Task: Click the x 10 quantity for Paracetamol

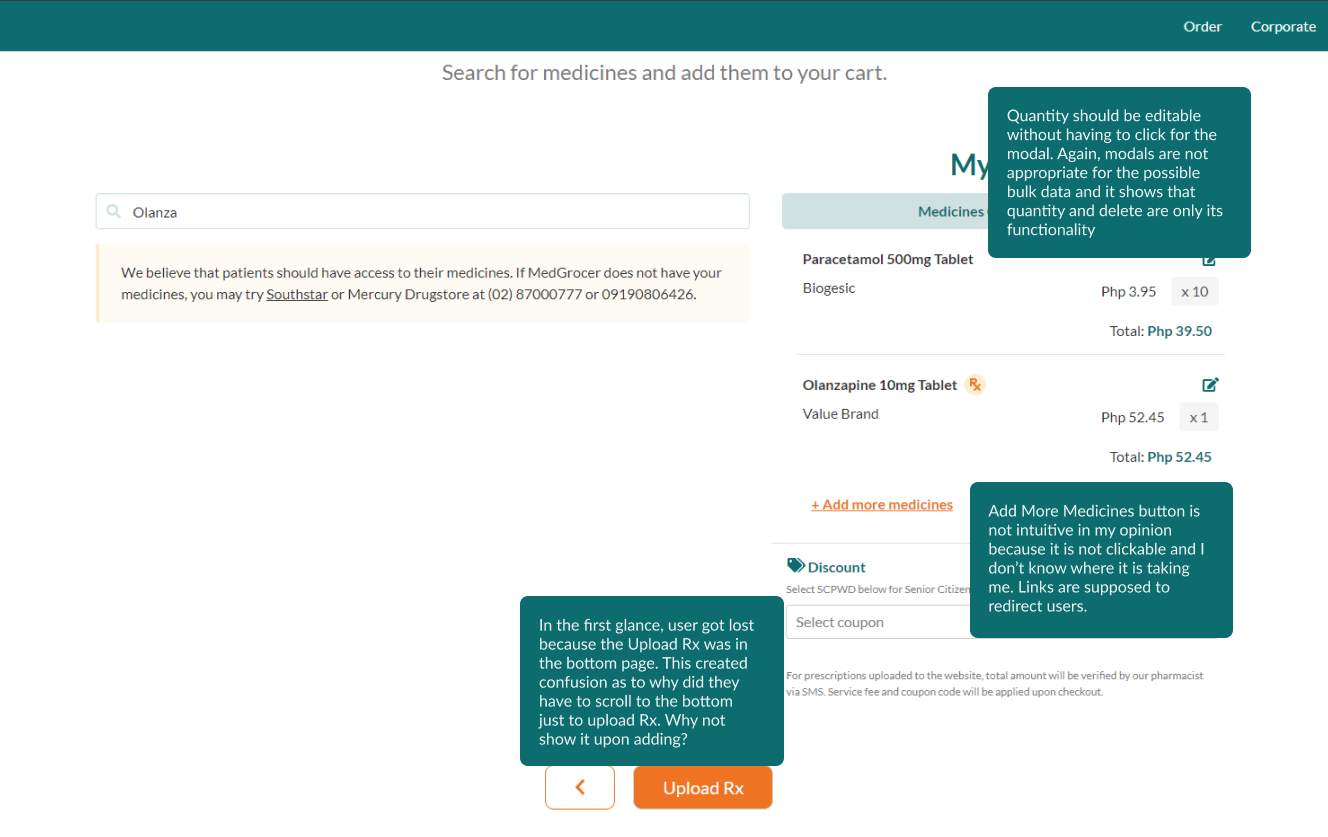Action: click(x=1195, y=292)
